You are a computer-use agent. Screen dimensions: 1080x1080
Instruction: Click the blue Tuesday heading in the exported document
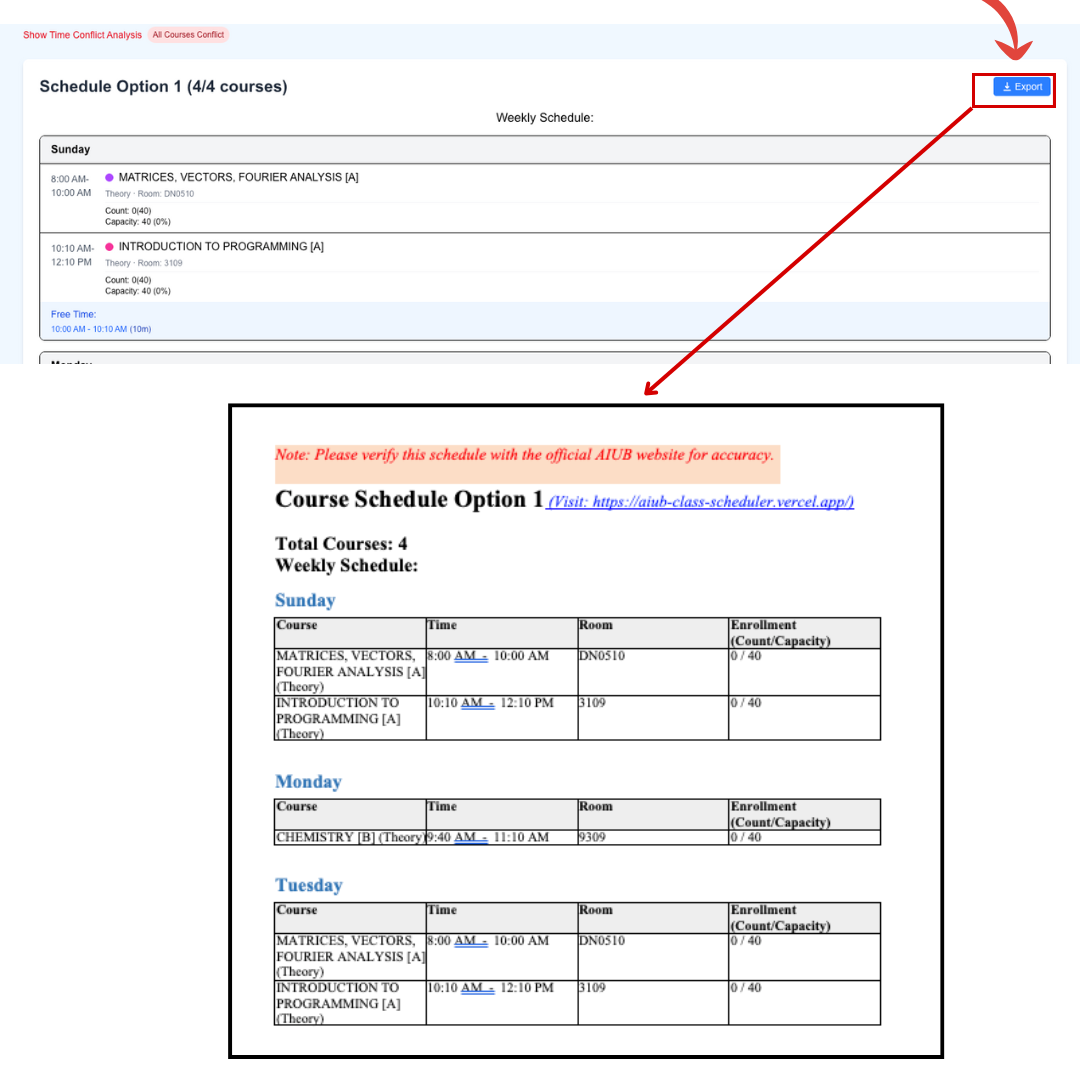[x=308, y=886]
